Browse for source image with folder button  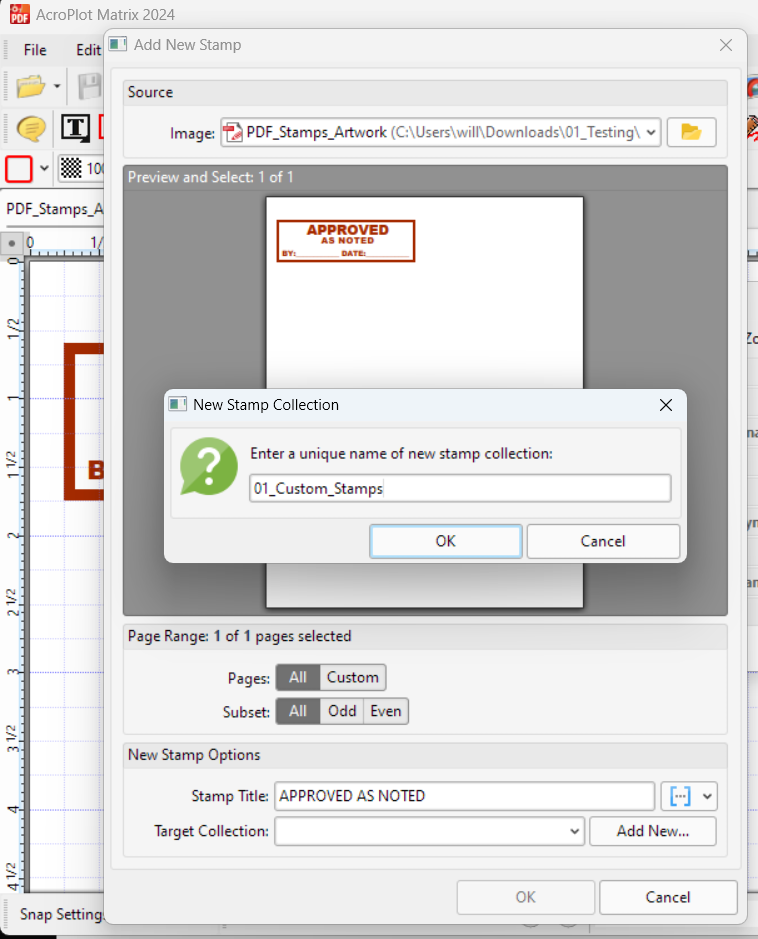[691, 132]
